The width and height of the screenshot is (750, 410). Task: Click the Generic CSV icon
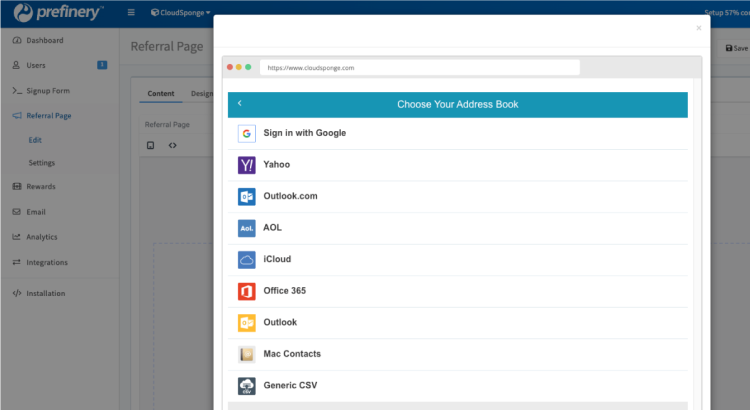(x=247, y=386)
